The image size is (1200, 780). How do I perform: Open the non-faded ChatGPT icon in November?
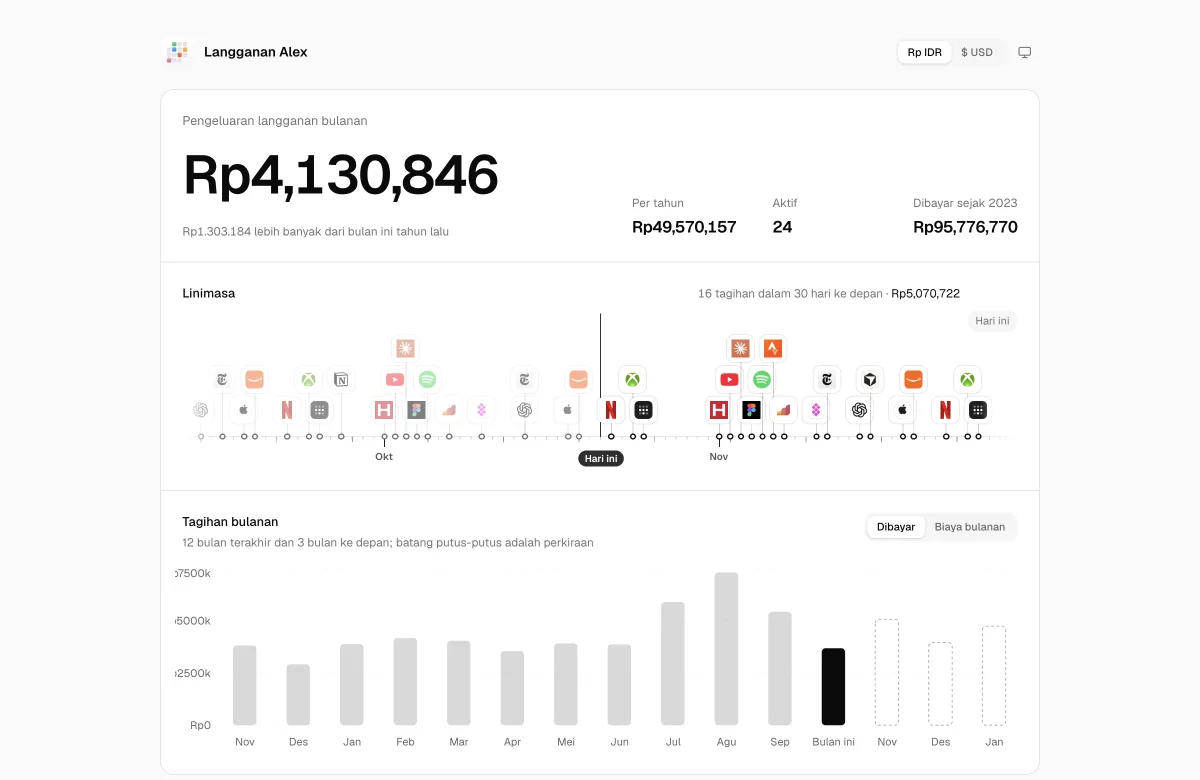(859, 410)
